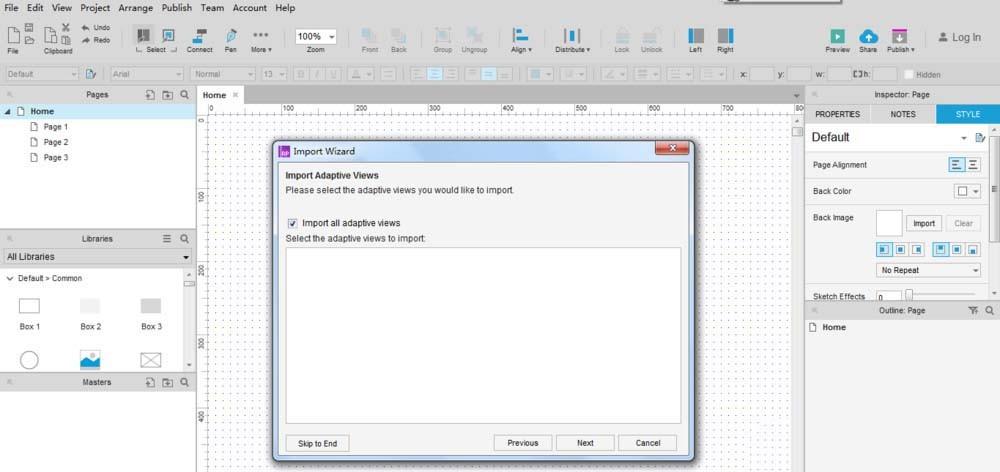Toggle the Hidden checkbox
The height and width of the screenshot is (472, 1000).
click(x=909, y=74)
